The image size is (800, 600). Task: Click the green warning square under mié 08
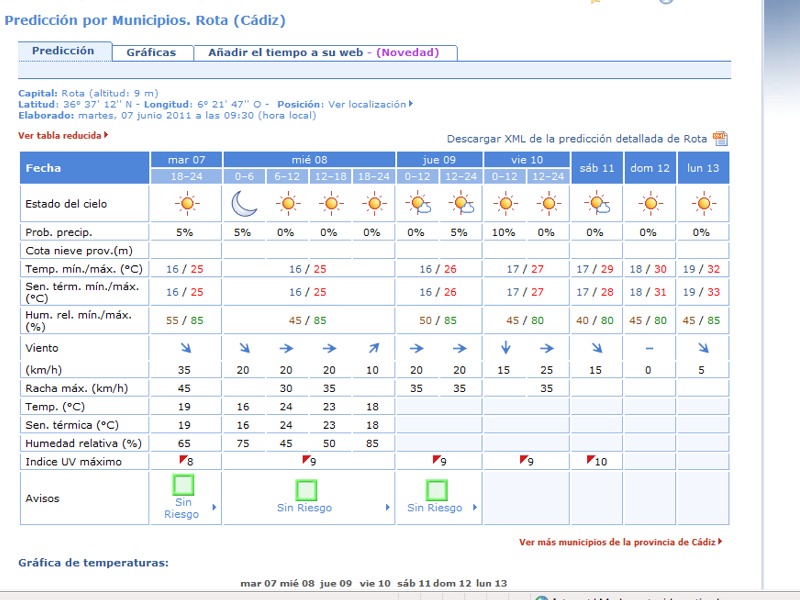coord(307,489)
